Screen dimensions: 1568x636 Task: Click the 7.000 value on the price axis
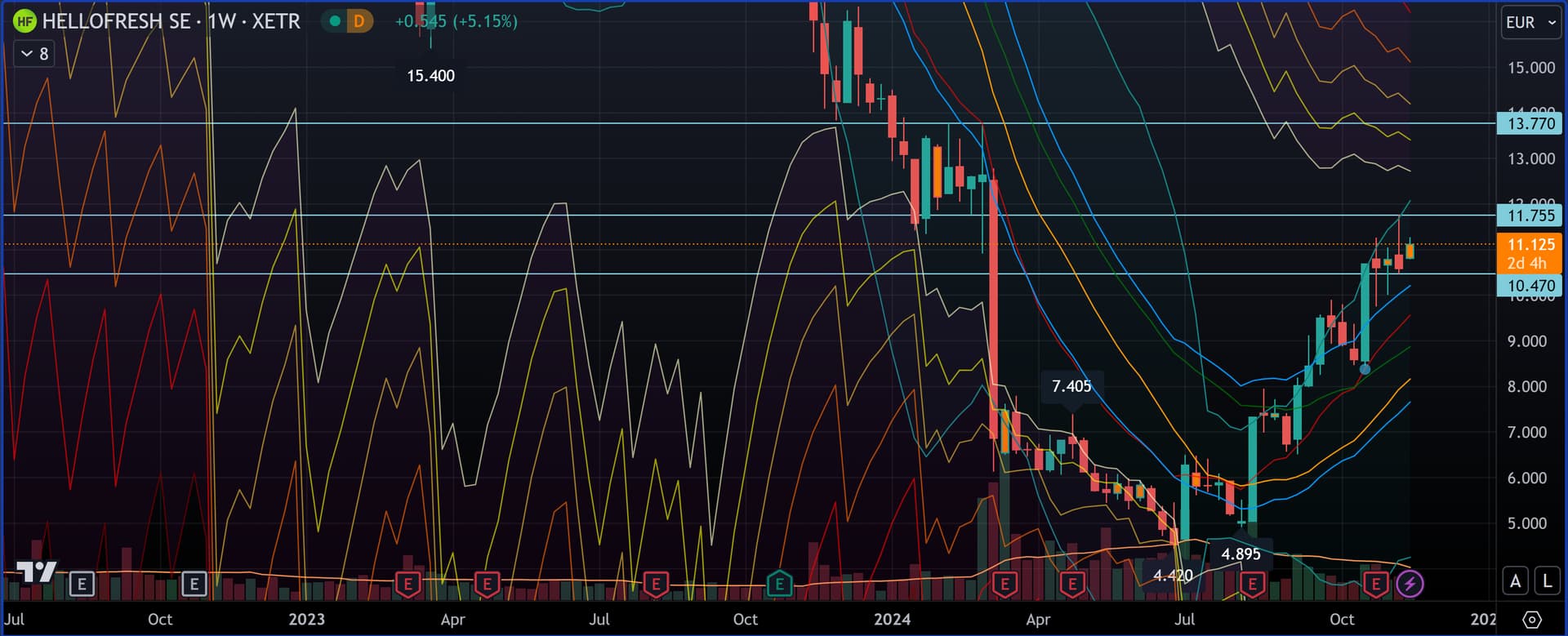pos(1527,432)
